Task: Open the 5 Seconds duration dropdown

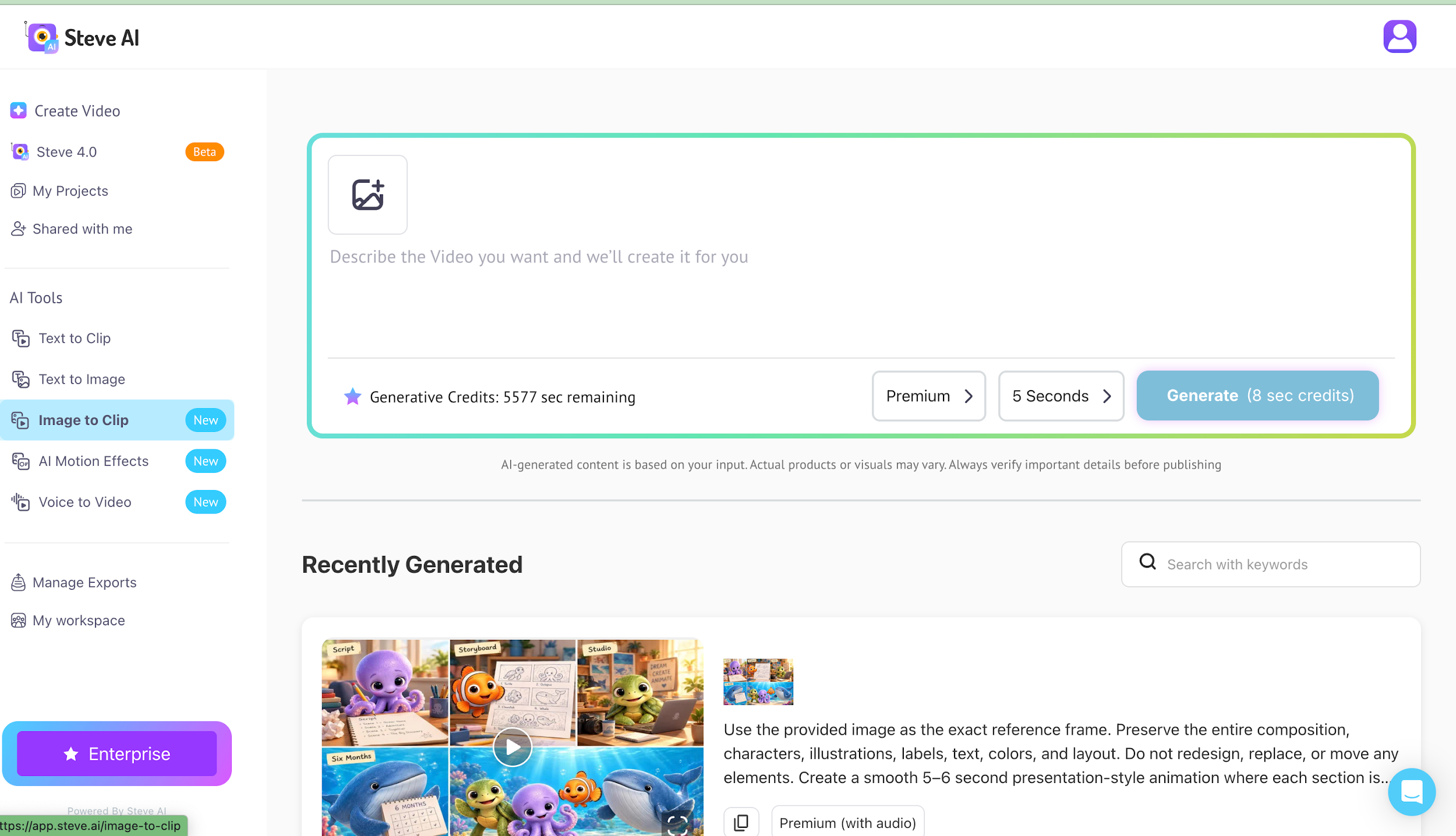Action: click(1061, 396)
